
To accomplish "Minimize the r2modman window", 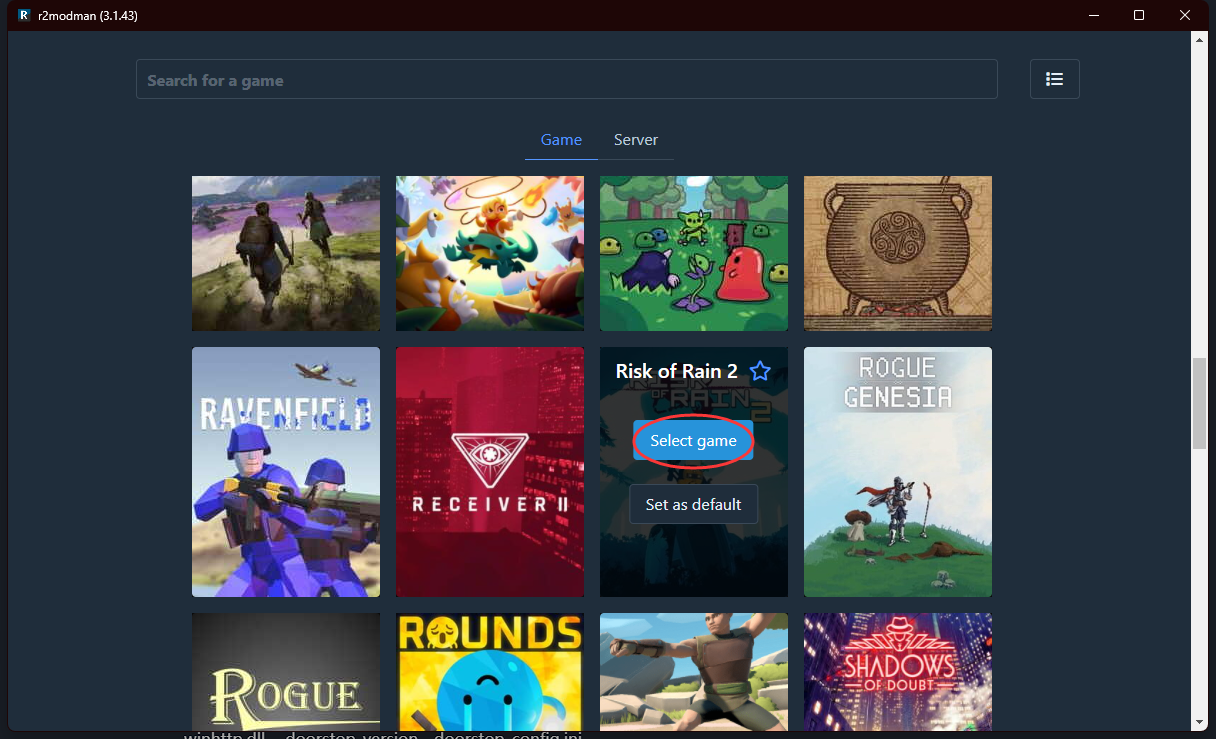I will (x=1092, y=15).
